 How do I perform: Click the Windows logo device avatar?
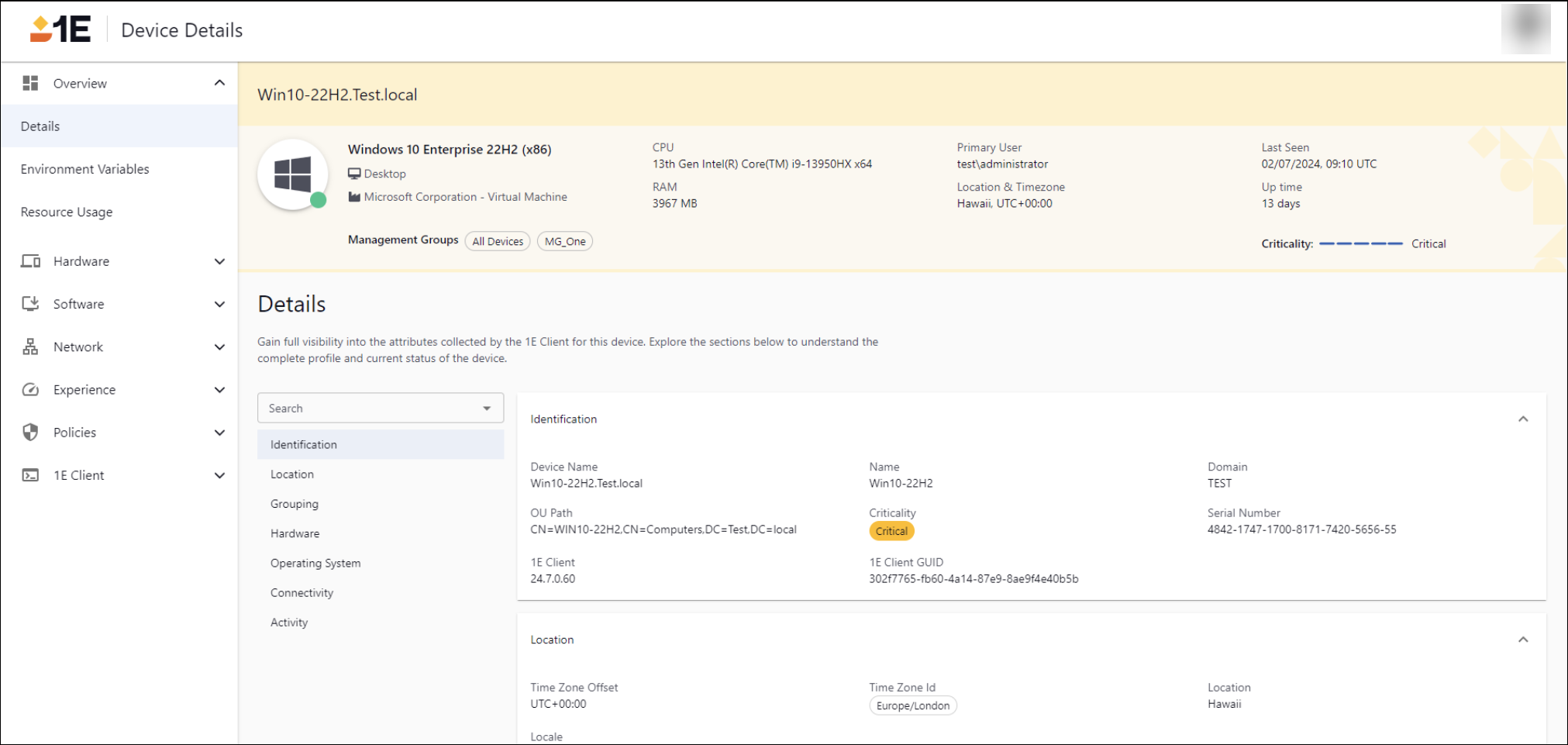pyautogui.click(x=292, y=174)
